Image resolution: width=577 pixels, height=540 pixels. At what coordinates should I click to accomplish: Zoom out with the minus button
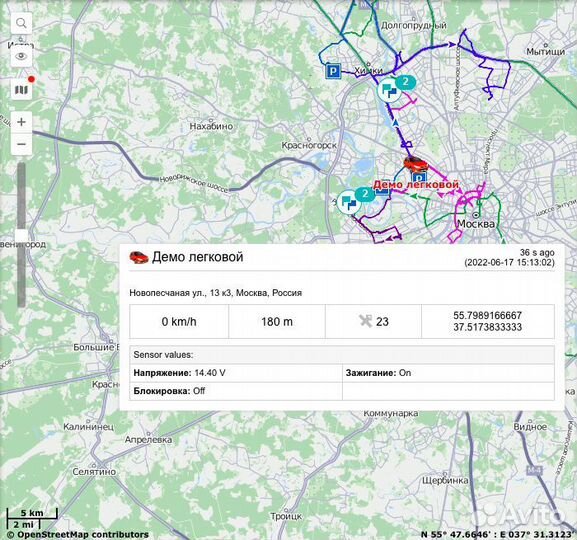coord(21,144)
